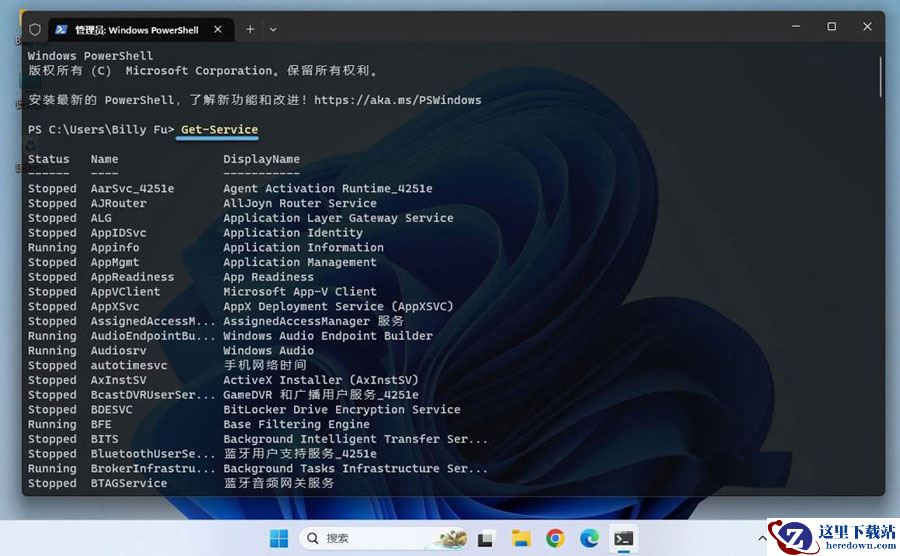
Task: Click the PowerShell icon on the tab
Action: pyautogui.click(x=61, y=29)
